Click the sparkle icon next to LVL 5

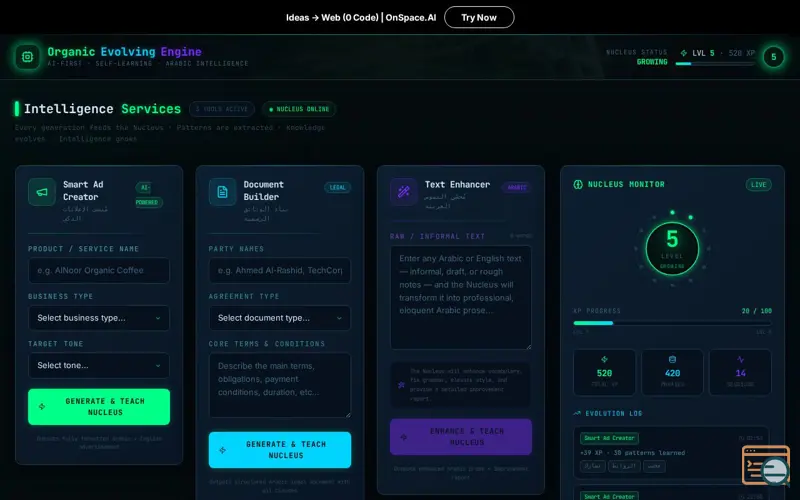(684, 53)
